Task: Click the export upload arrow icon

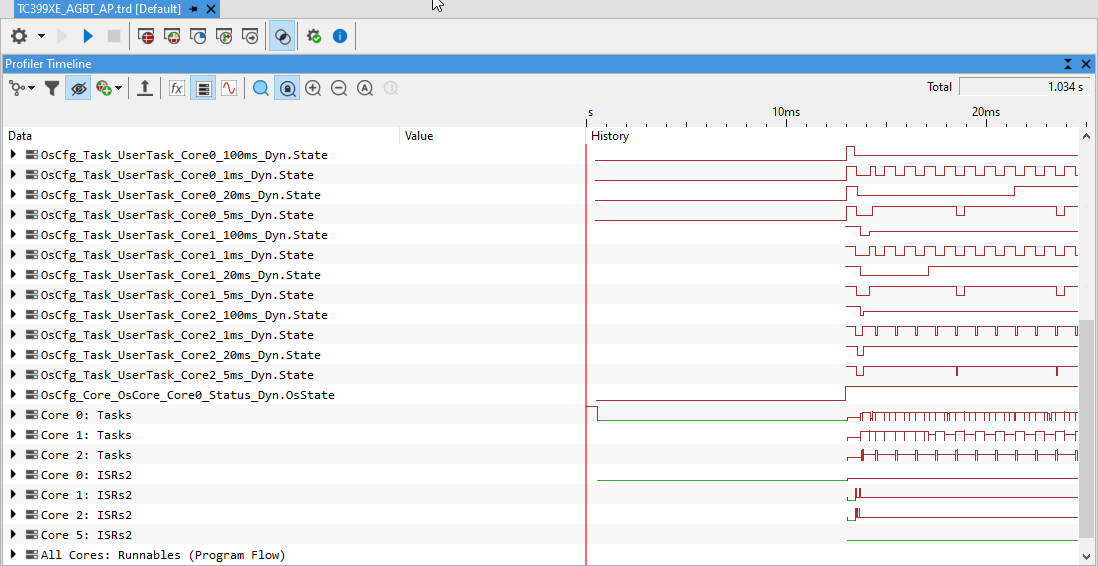Action: (144, 88)
